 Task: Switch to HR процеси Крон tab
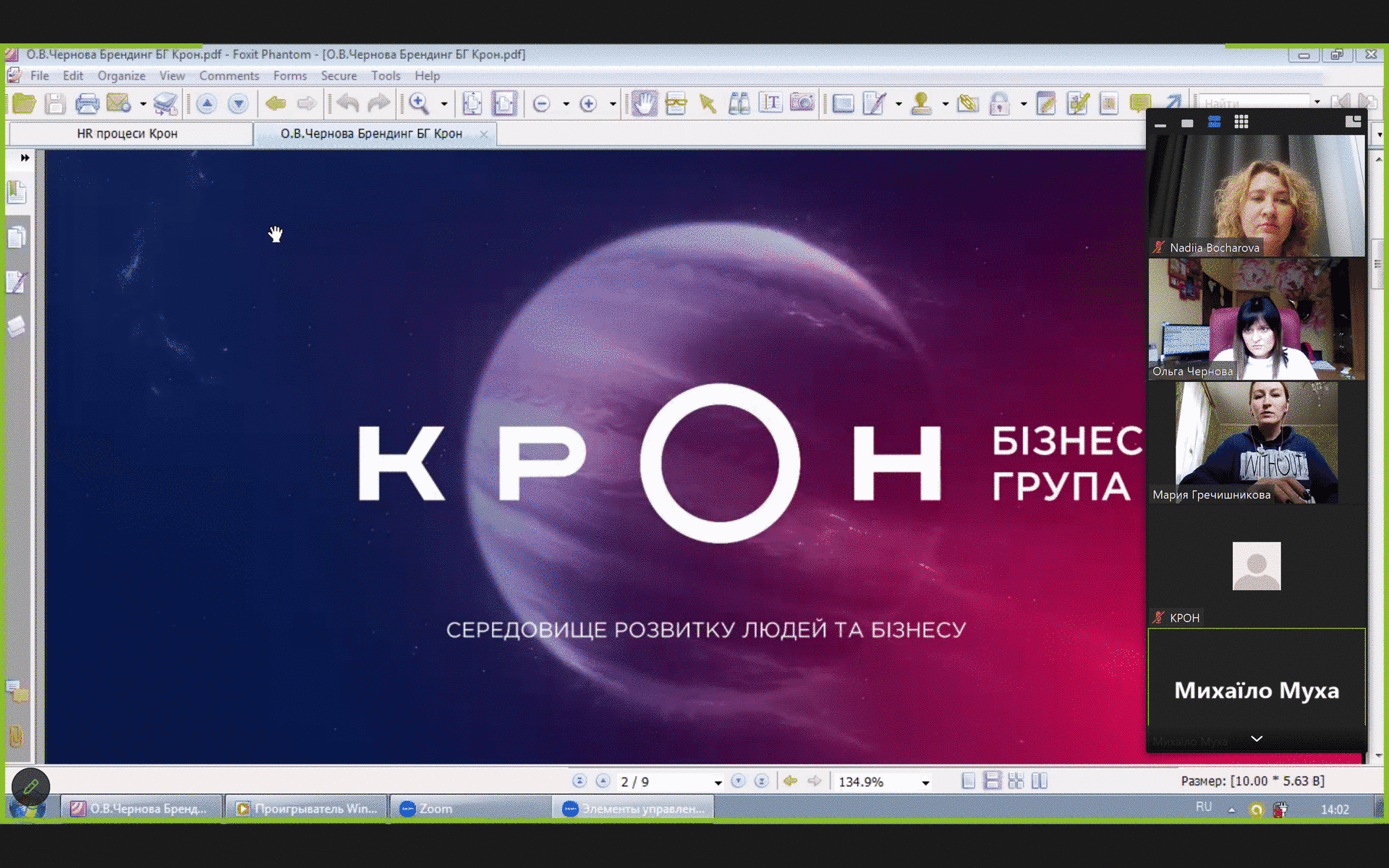pos(127,134)
